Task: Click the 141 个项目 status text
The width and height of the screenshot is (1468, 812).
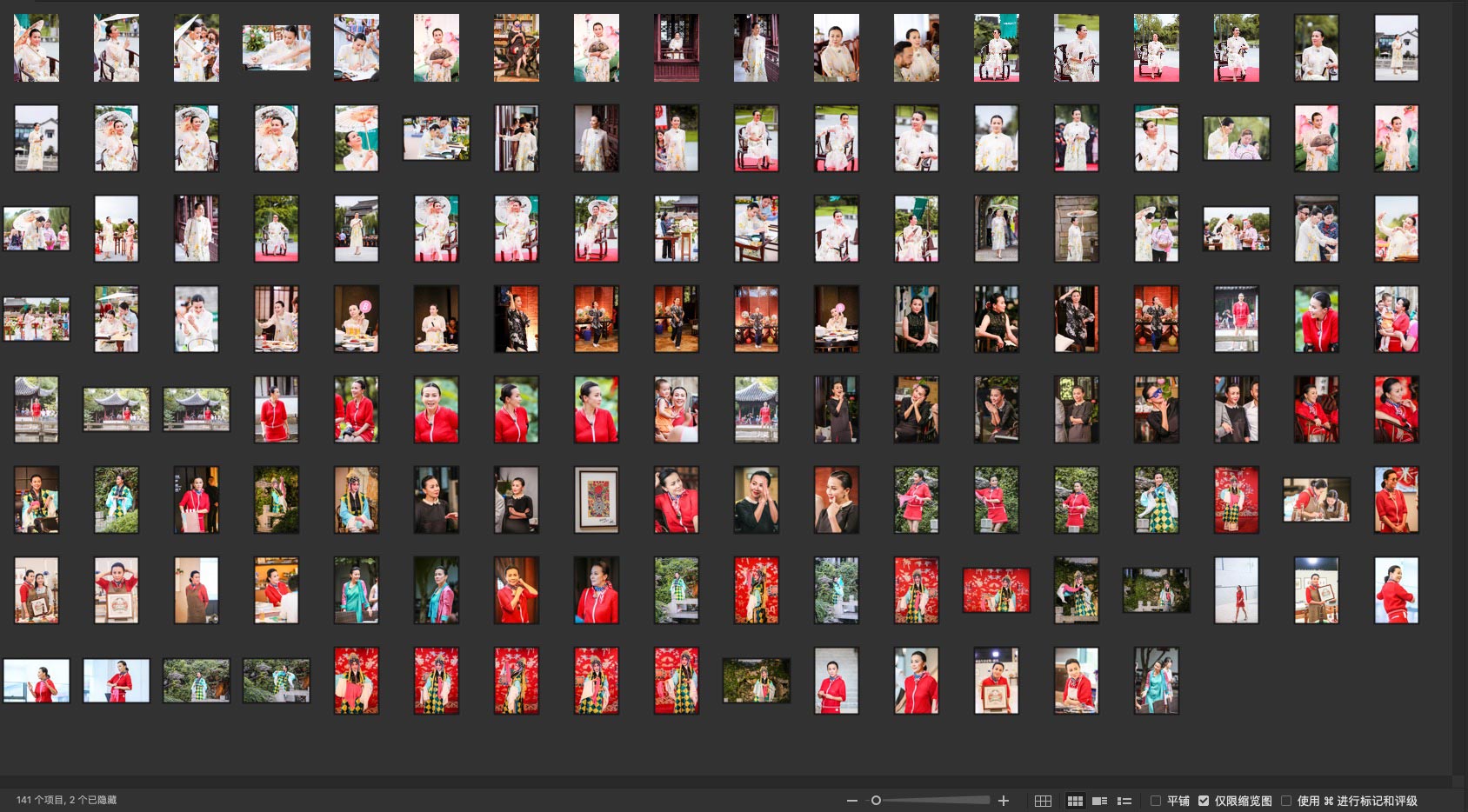Action: click(x=66, y=800)
